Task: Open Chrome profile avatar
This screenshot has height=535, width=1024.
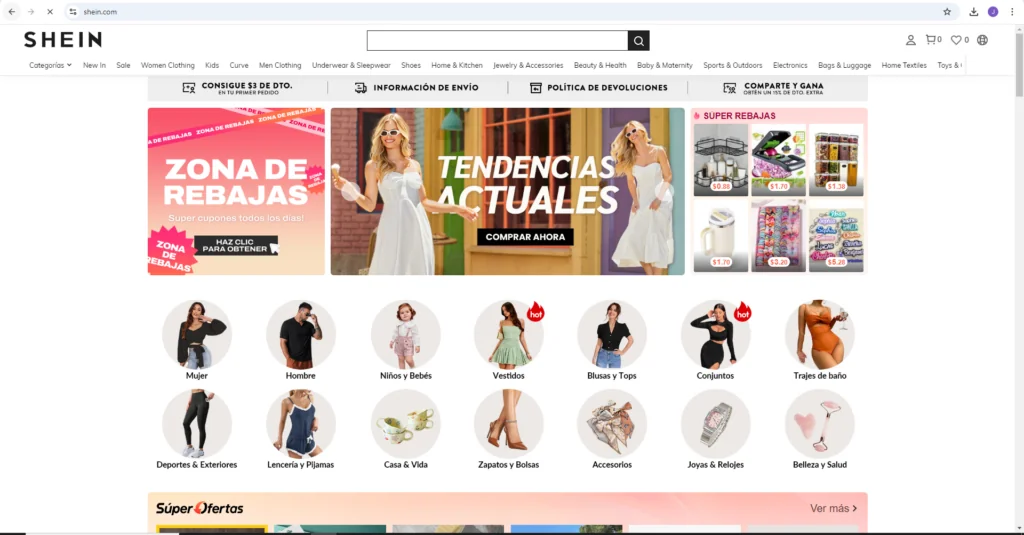Action: click(x=993, y=12)
